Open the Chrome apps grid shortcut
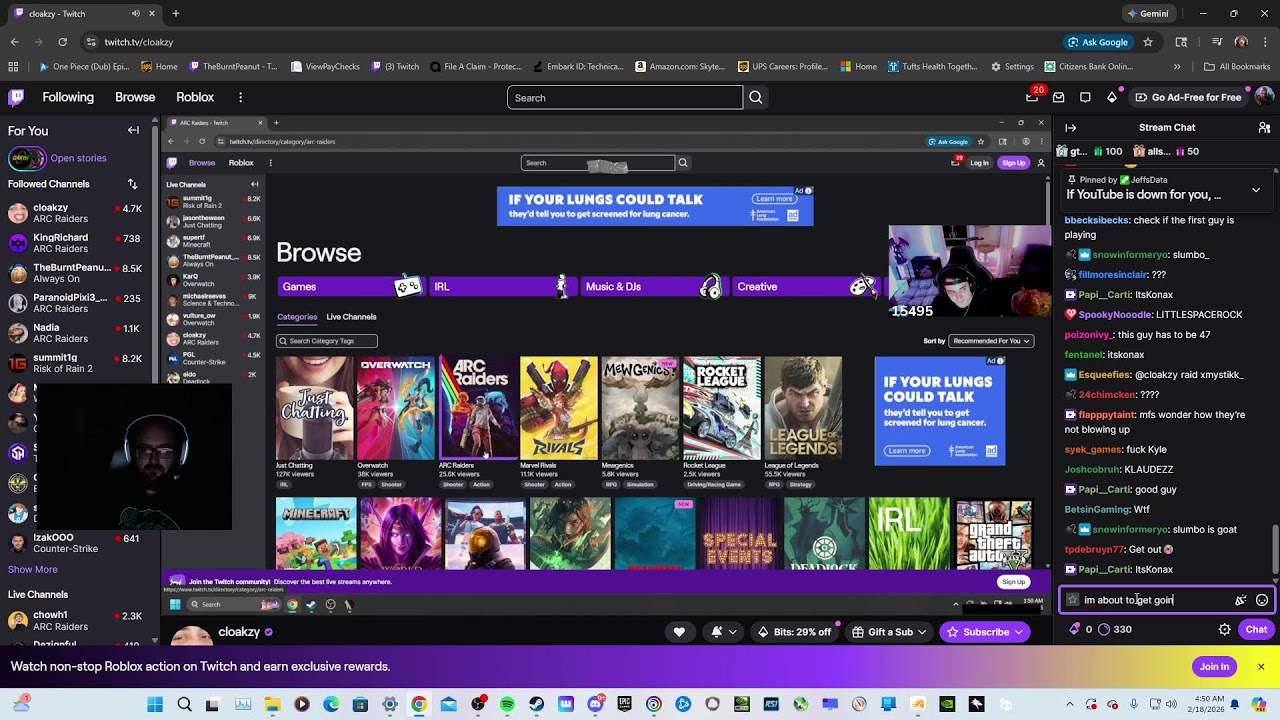Screen dimensions: 1280x720 pos(13,67)
